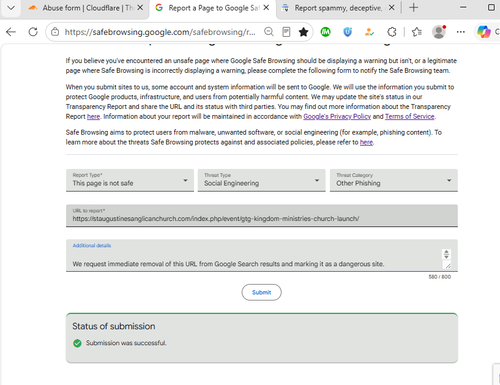Open the blue shield extension icon
The height and width of the screenshot is (385, 500).
(x=348, y=32)
